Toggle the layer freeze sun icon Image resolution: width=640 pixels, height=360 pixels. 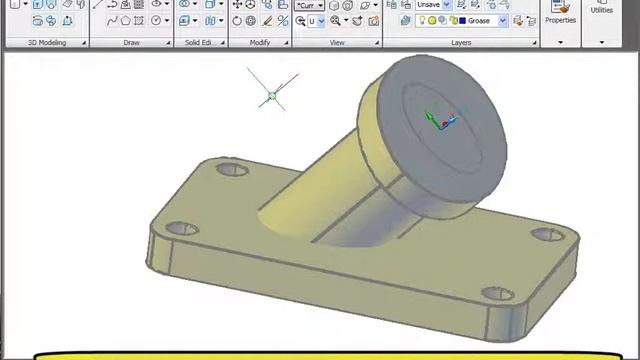(x=432, y=21)
